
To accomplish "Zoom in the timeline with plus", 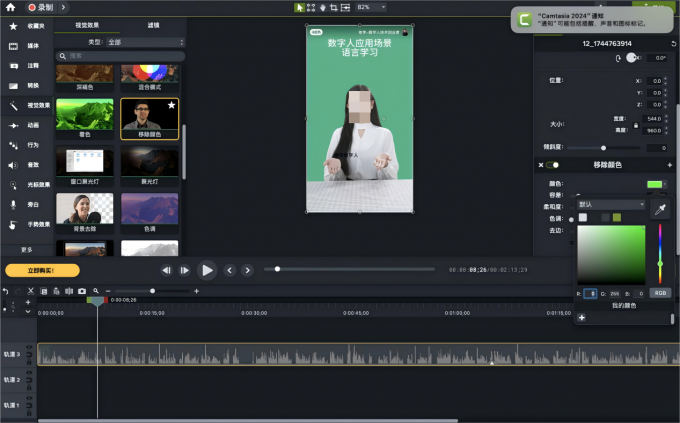I will pos(196,291).
